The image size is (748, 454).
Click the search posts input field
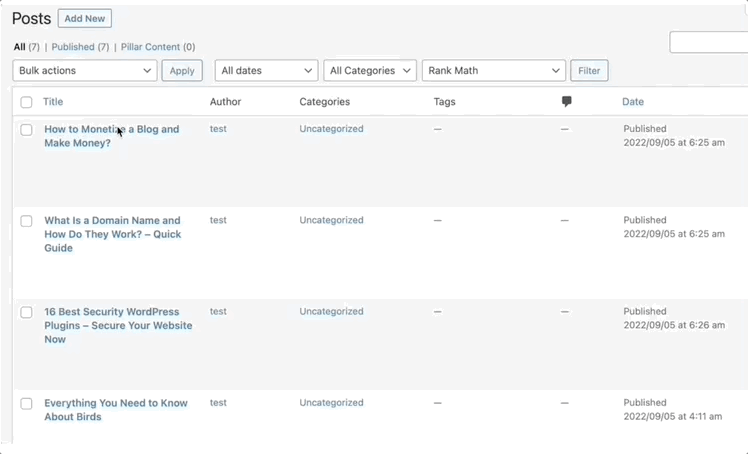708,42
